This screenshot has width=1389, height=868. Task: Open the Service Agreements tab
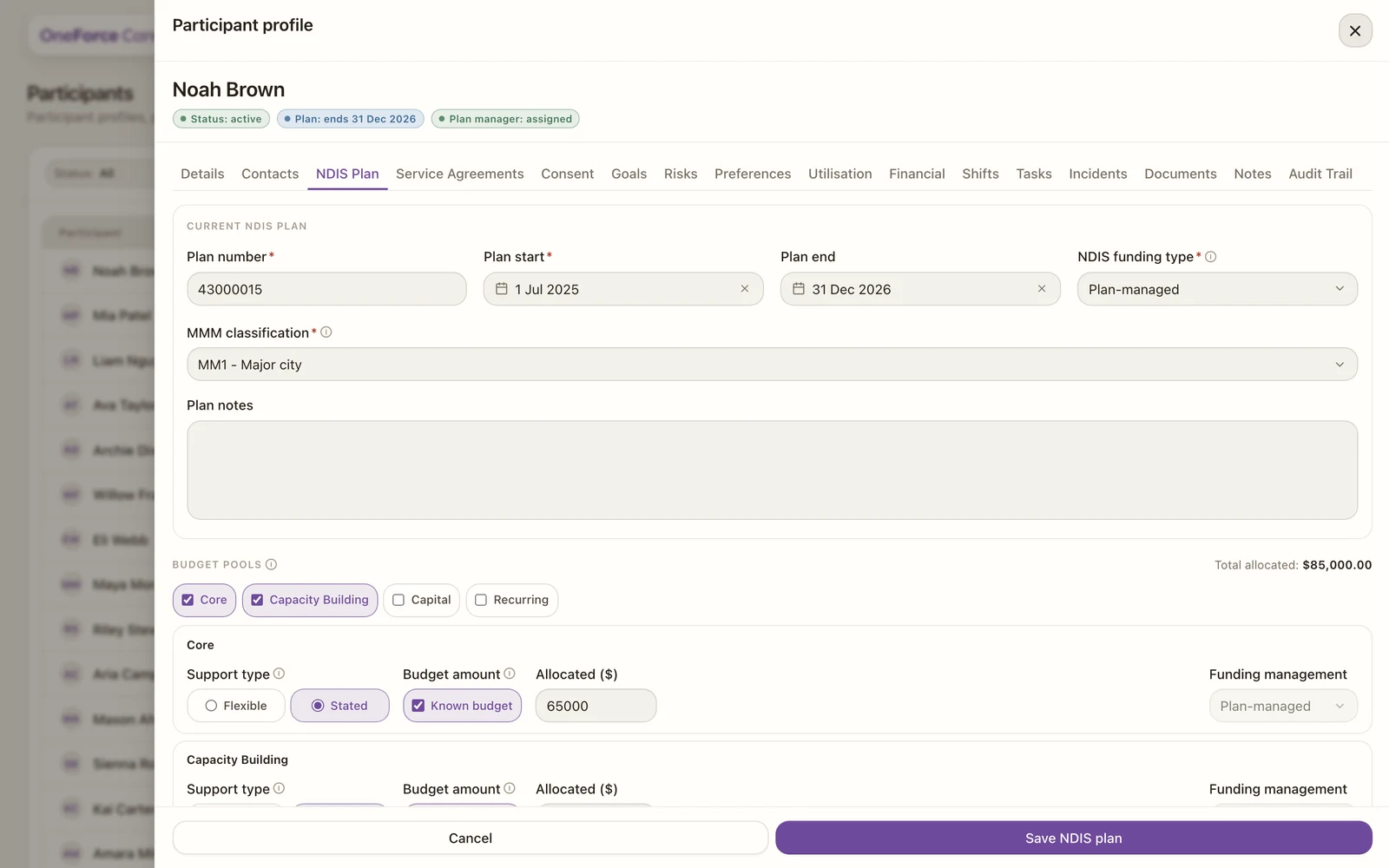point(459,174)
